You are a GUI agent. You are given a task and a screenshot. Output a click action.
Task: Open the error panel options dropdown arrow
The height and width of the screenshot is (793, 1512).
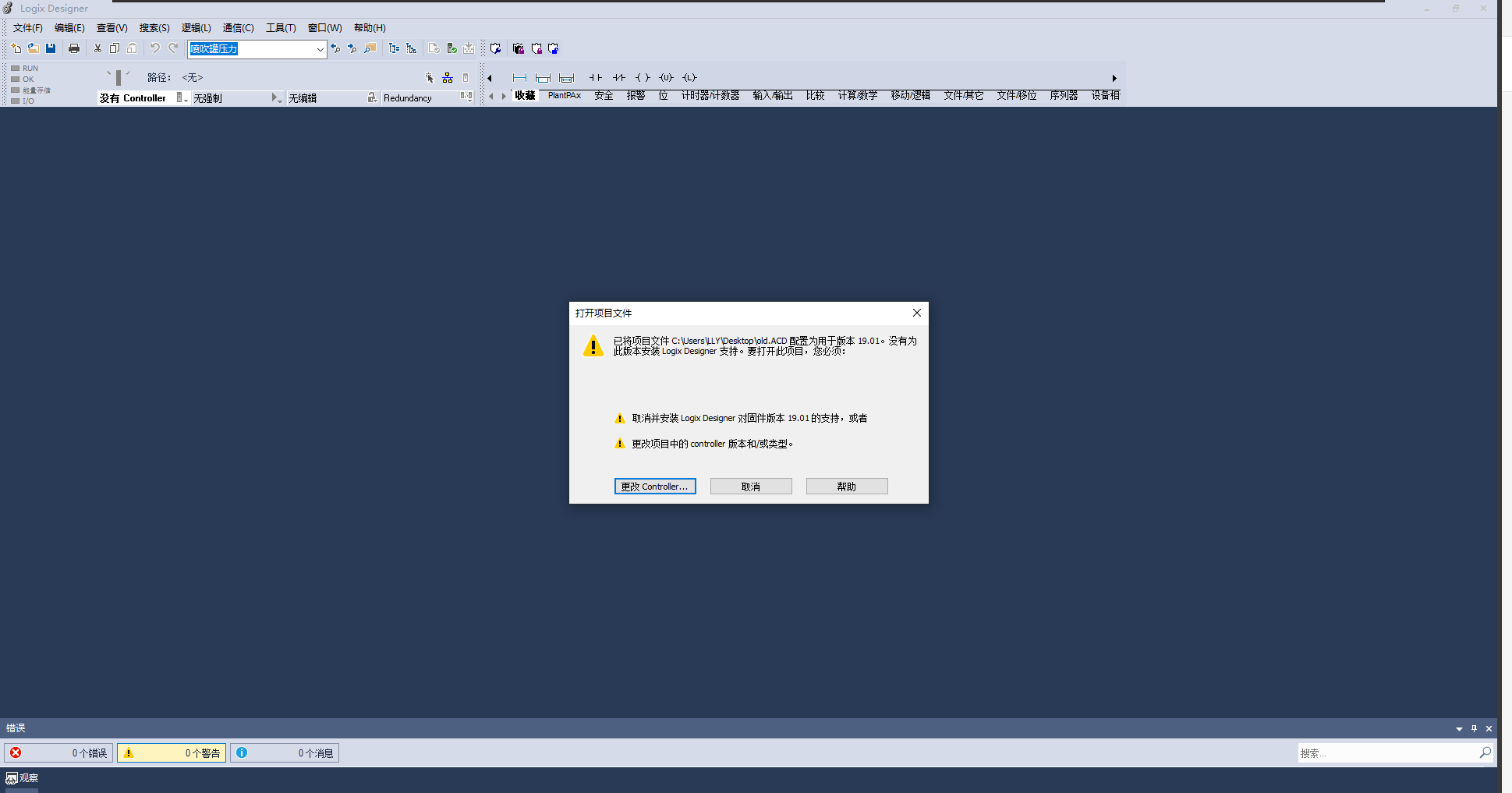tap(1459, 729)
